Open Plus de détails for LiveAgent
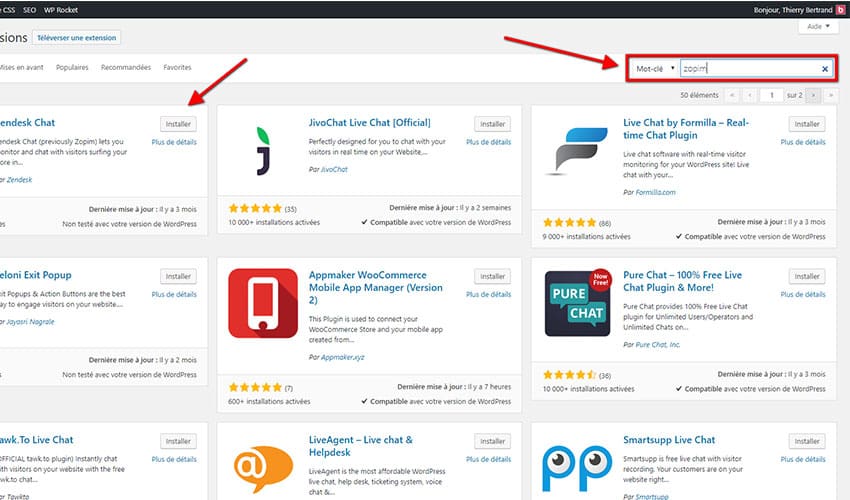This screenshot has height=500, width=850. coord(488,459)
